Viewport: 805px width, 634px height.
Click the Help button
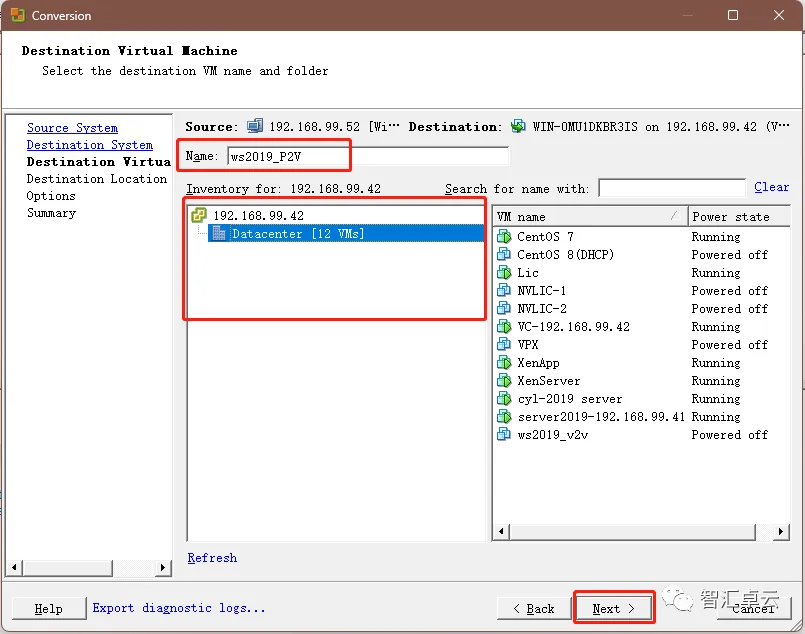click(49, 609)
